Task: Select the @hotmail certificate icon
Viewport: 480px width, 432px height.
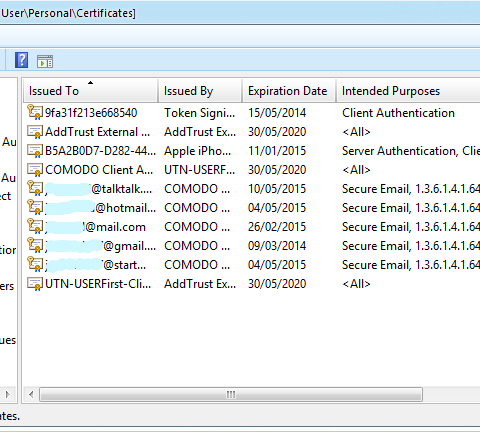Action: (35, 207)
